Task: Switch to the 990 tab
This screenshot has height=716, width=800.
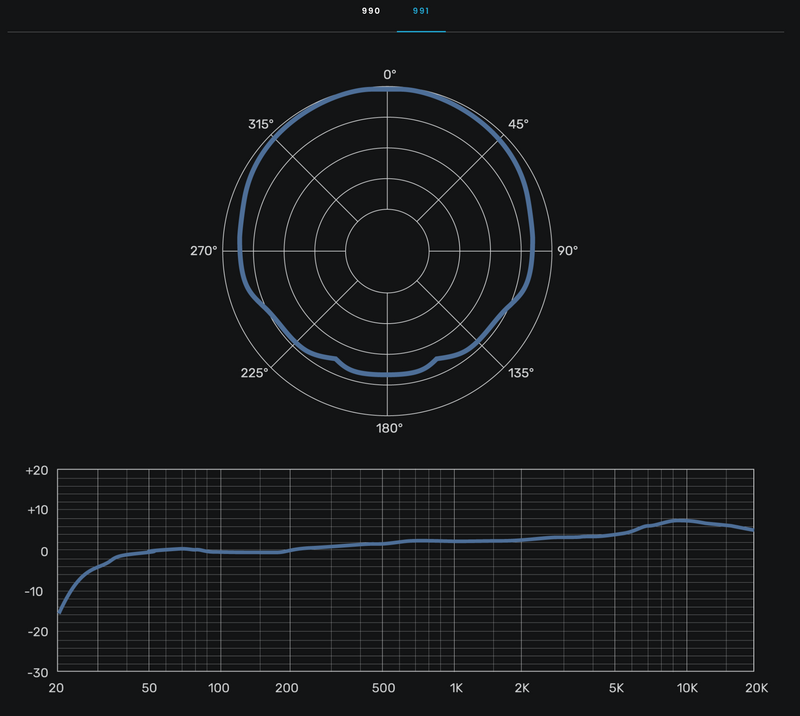Action: [x=370, y=10]
